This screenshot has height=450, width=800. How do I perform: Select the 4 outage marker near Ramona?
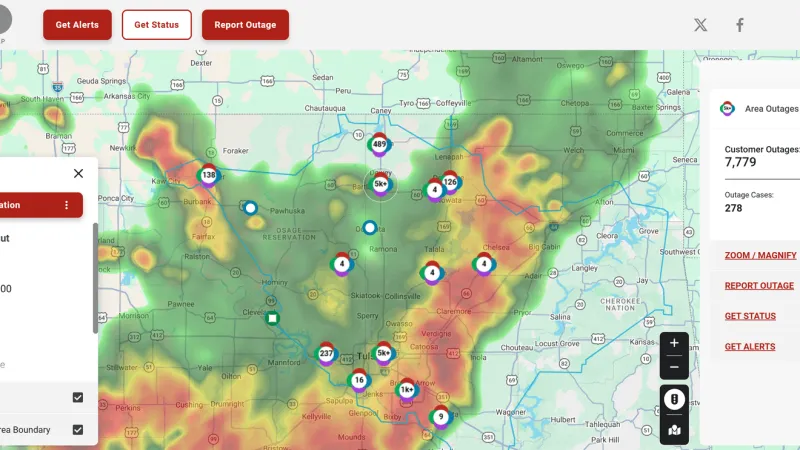[x=342, y=264]
